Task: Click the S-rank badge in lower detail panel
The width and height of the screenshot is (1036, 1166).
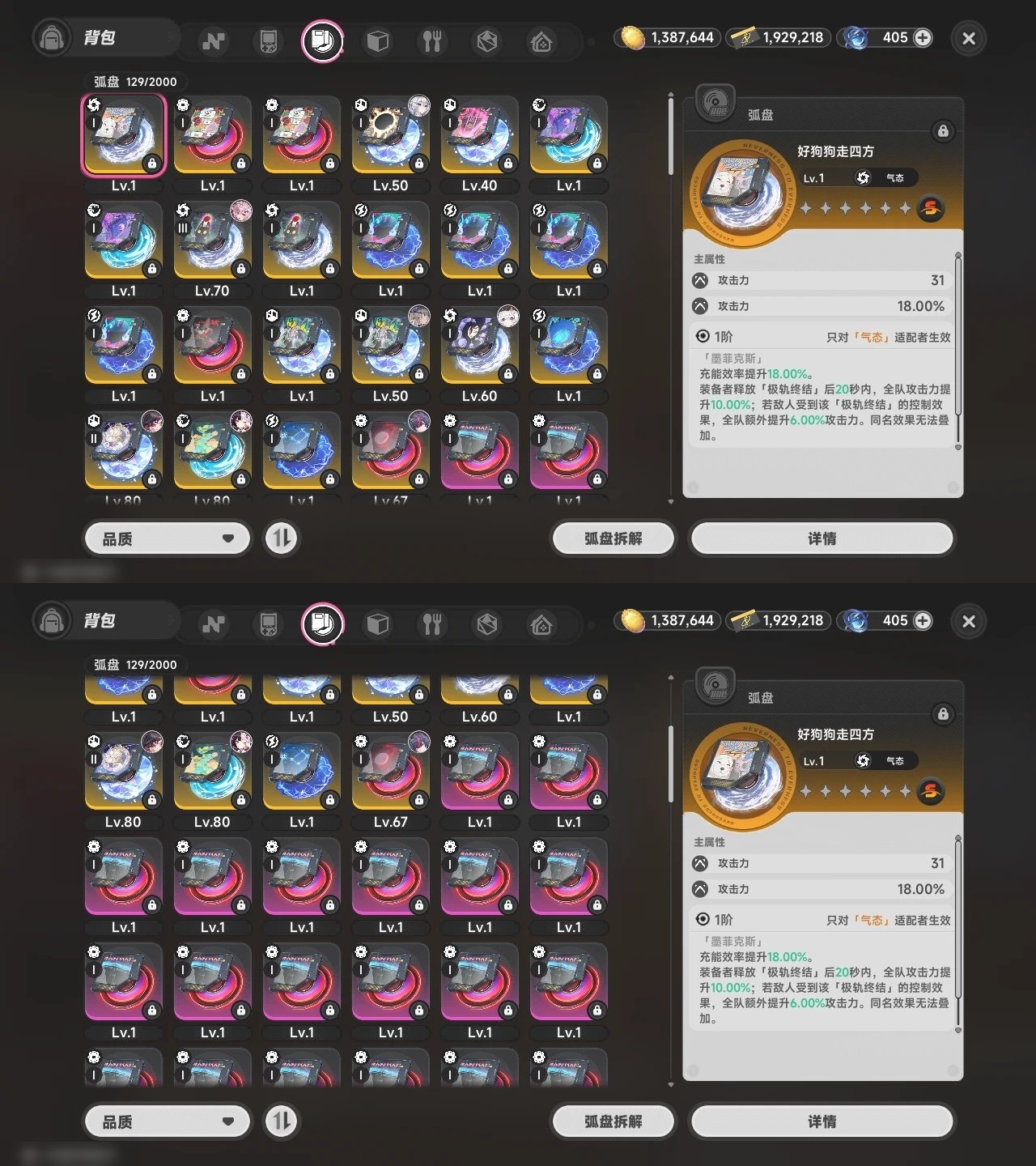Action: 931,791
